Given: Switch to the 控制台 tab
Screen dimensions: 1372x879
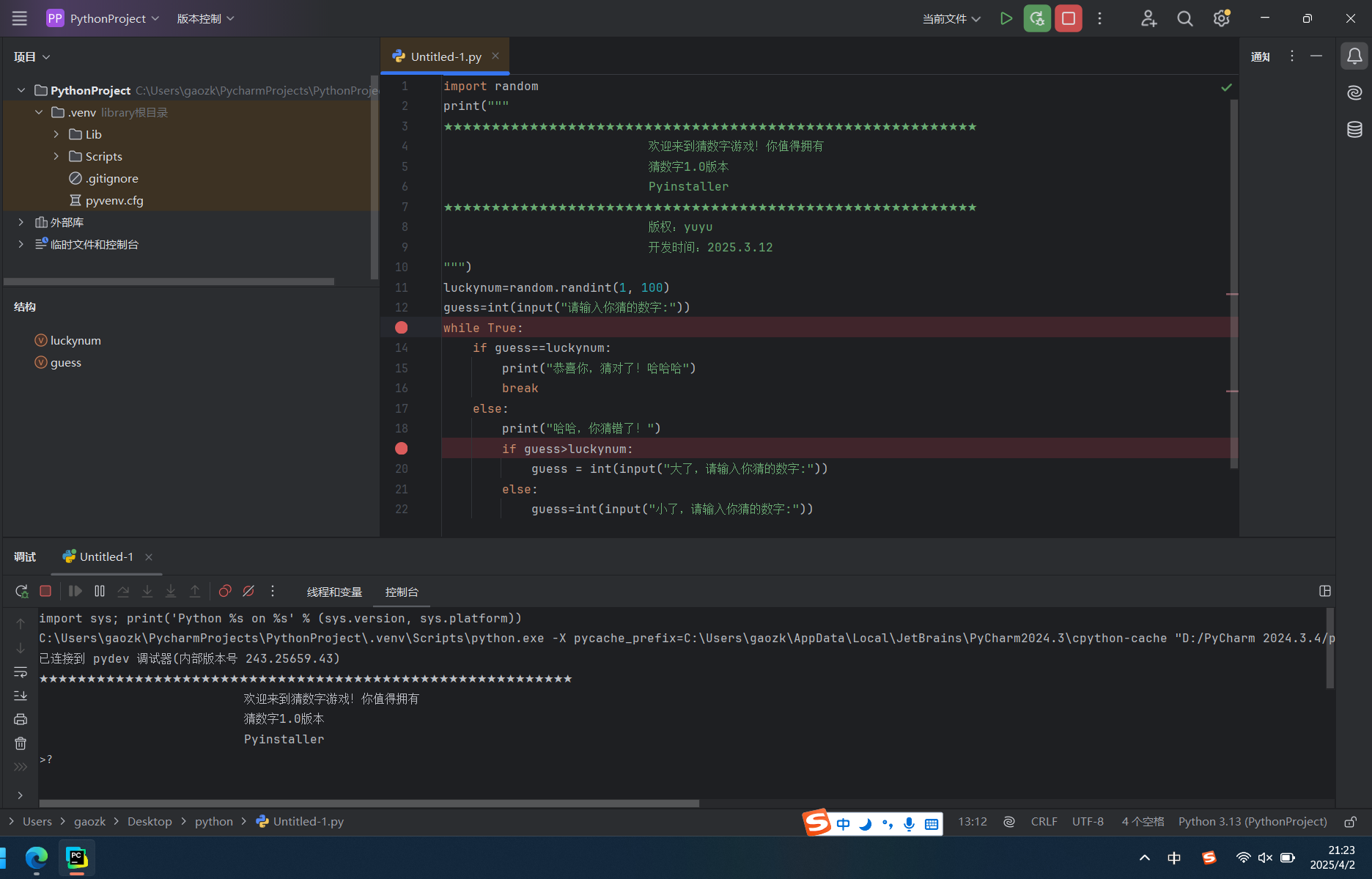Looking at the screenshot, I should pyautogui.click(x=402, y=592).
